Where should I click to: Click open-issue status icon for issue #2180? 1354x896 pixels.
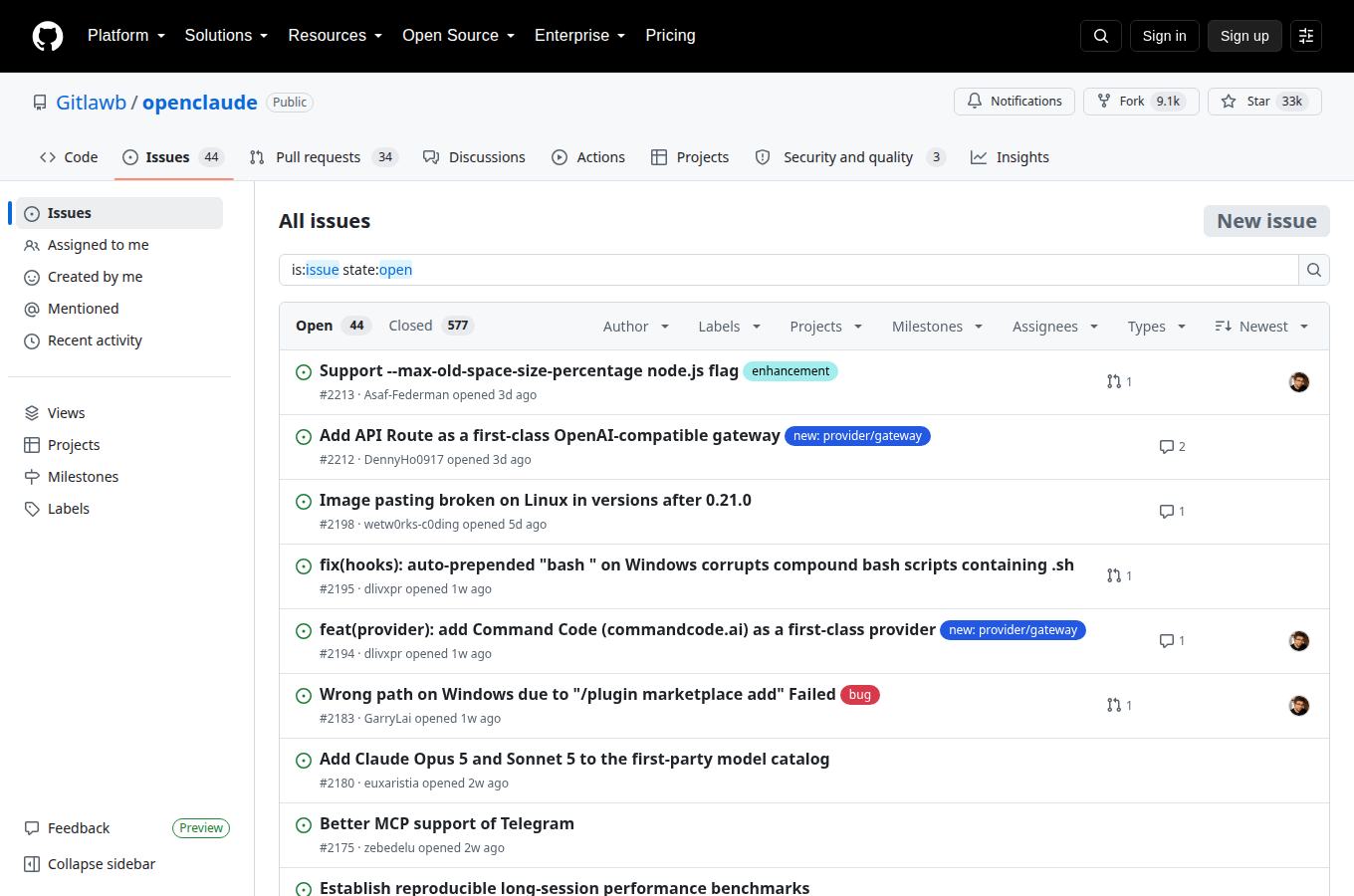304,761
